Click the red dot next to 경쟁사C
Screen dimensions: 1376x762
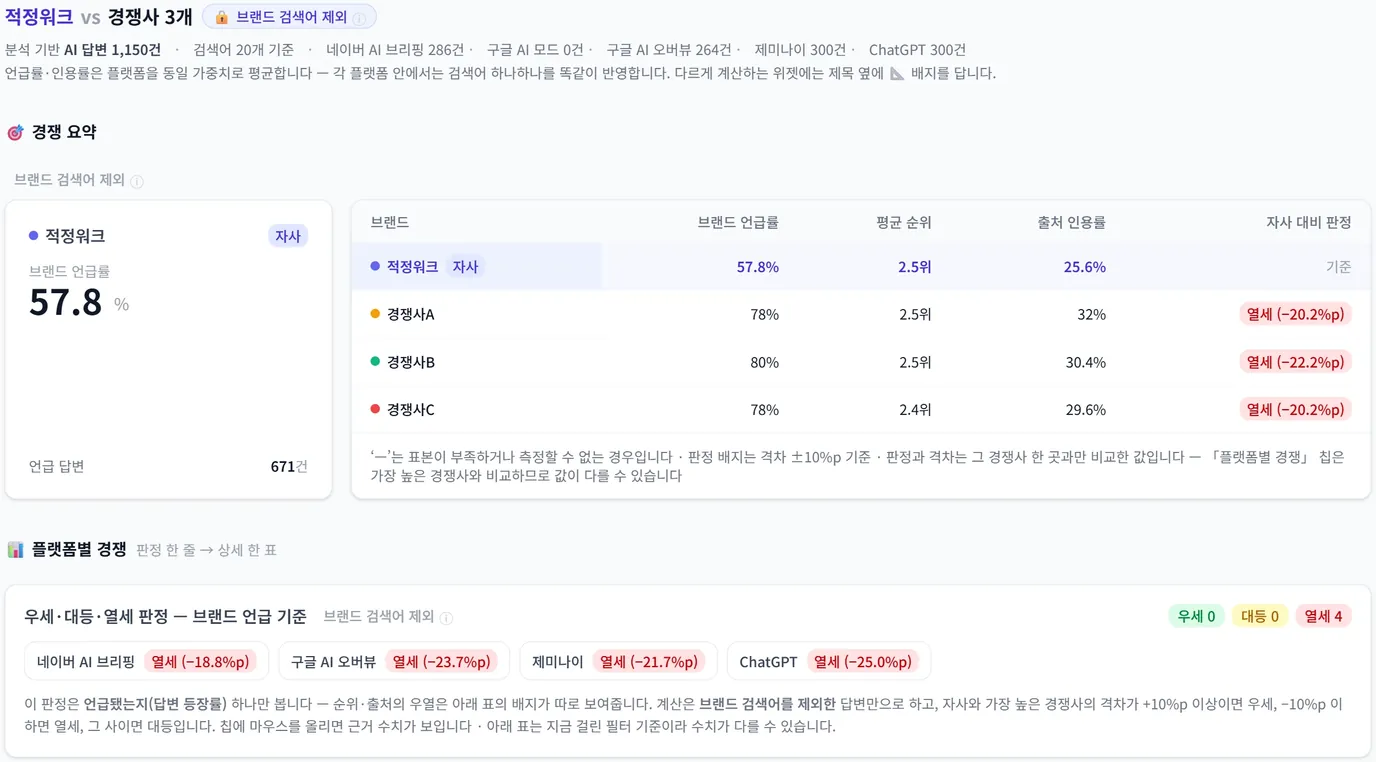[x=375, y=409]
